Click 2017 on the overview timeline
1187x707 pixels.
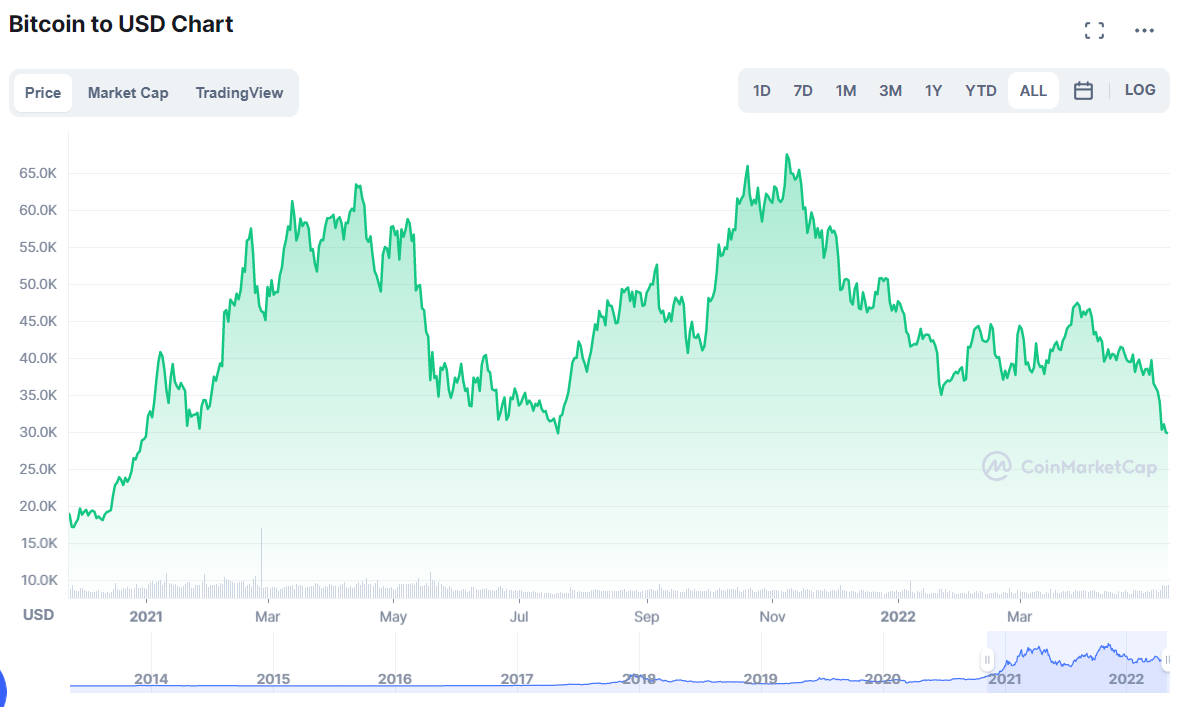click(x=517, y=679)
